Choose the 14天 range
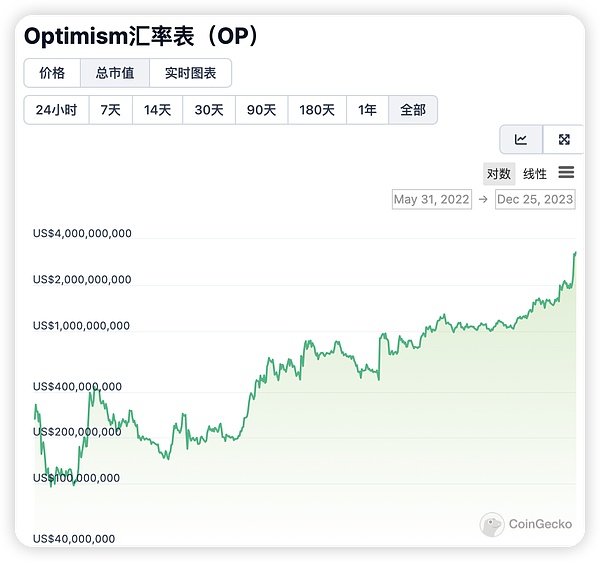Screen dimensions: 600x562 (x=158, y=110)
